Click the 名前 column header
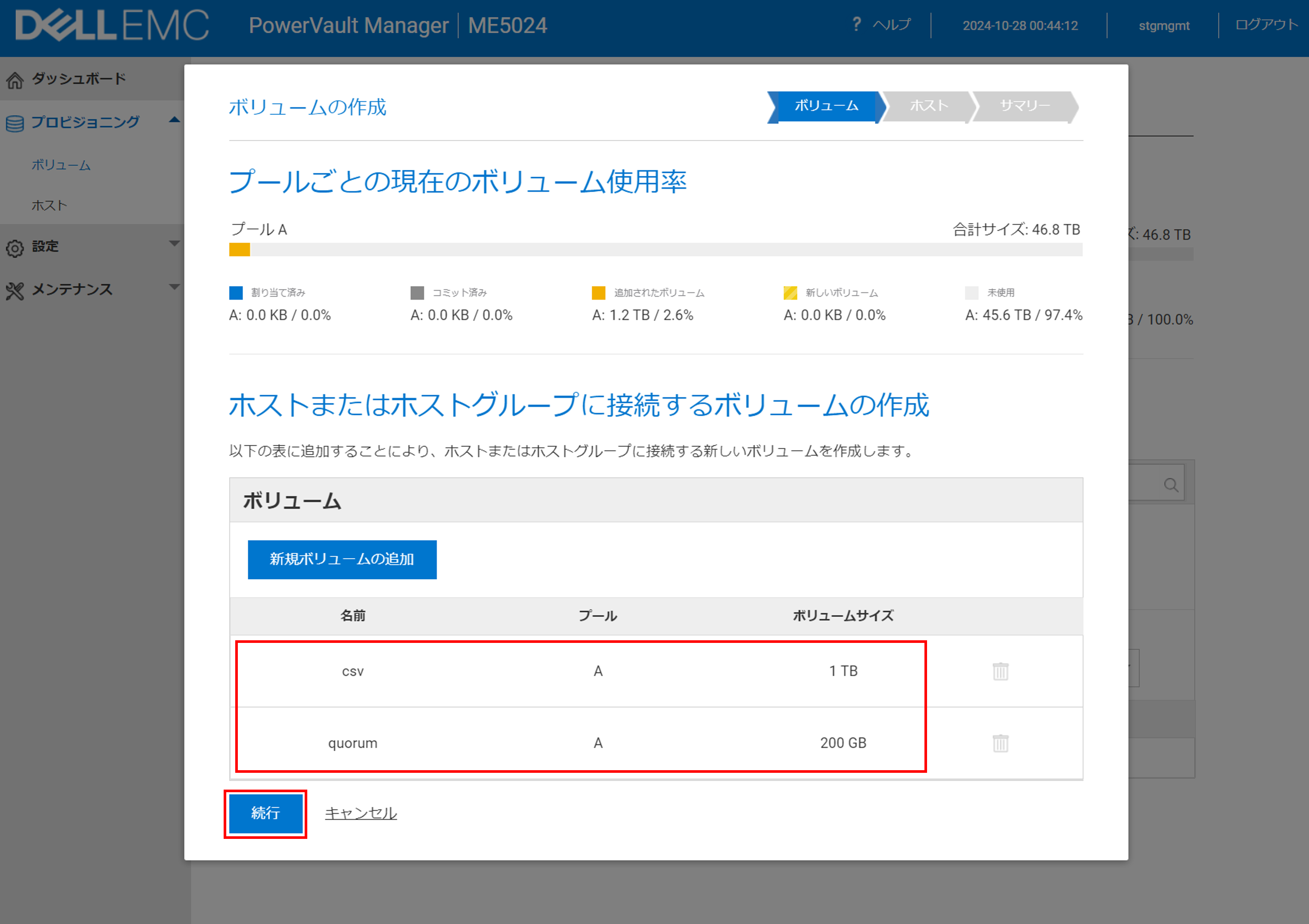Viewport: 1309px width, 924px height. [353, 616]
